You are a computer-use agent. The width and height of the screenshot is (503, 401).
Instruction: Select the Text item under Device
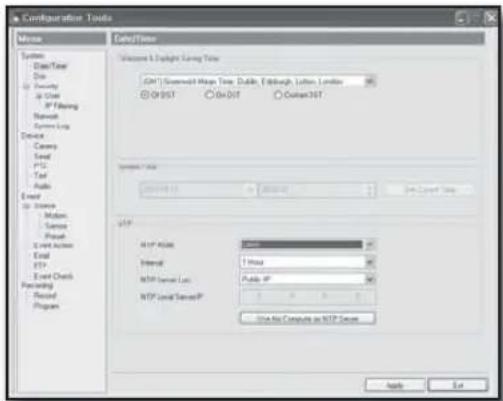(x=40, y=175)
